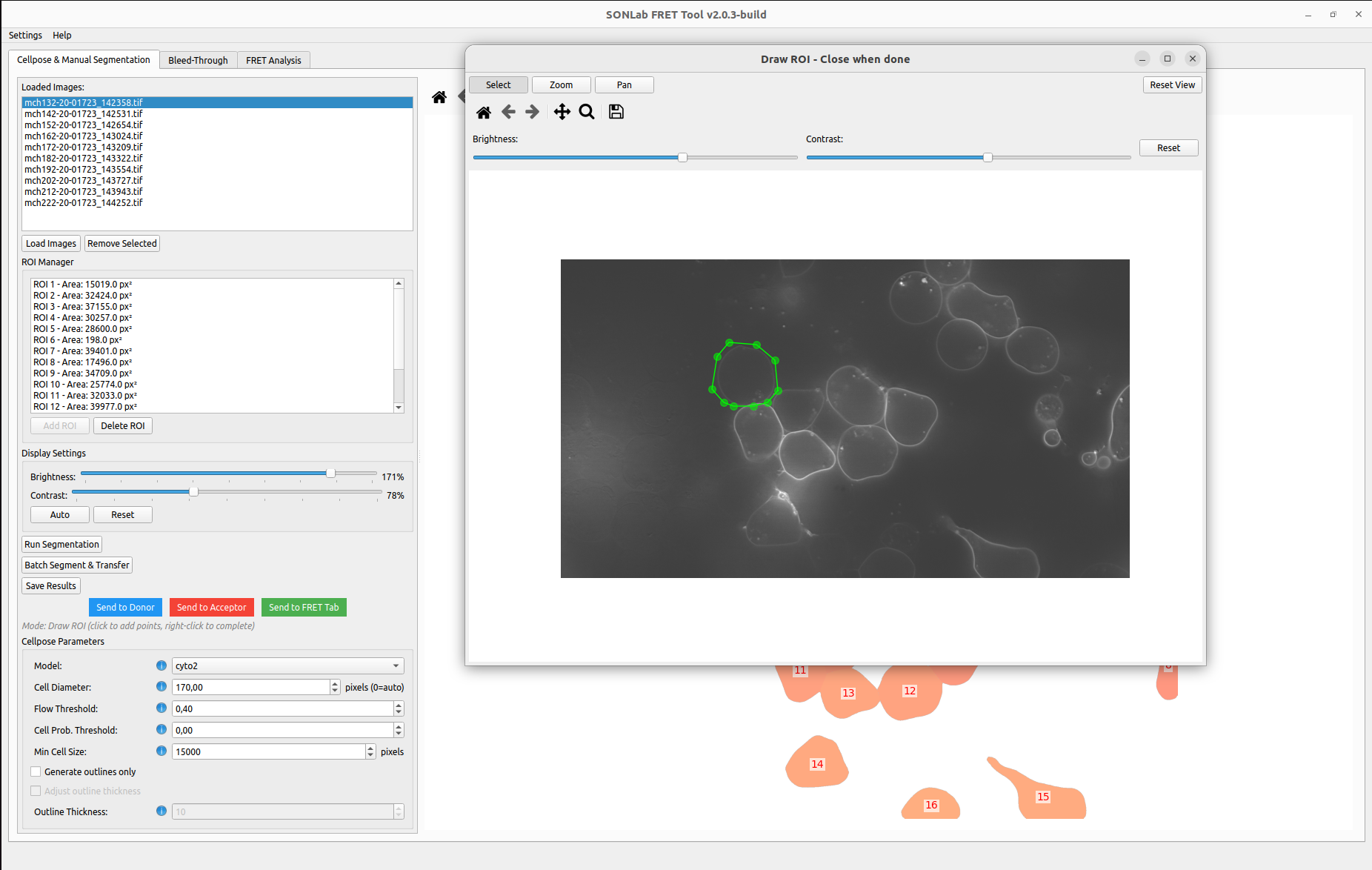The height and width of the screenshot is (870, 1372).
Task: Open the Help menu
Action: point(62,35)
